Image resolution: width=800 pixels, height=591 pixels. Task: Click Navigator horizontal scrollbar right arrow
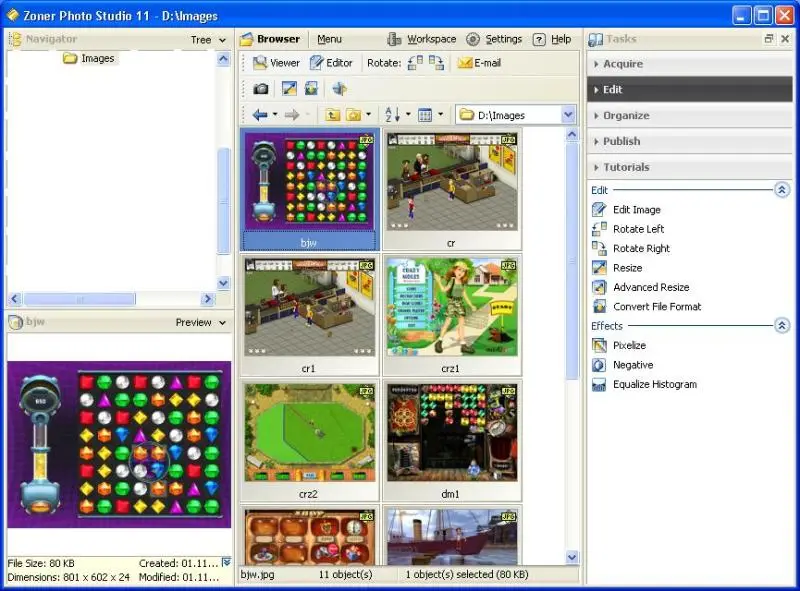point(207,299)
